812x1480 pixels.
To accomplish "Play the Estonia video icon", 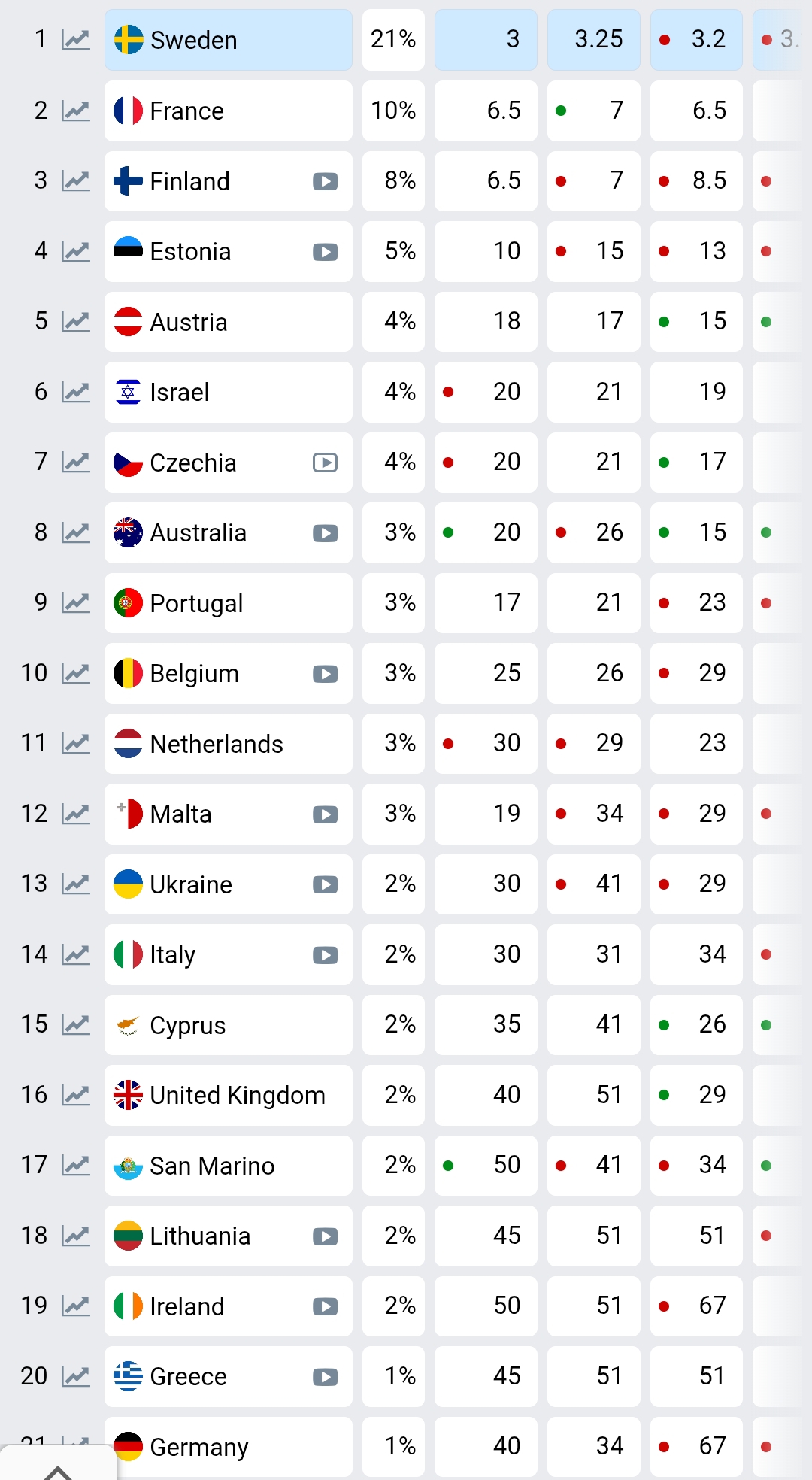I will (325, 252).
